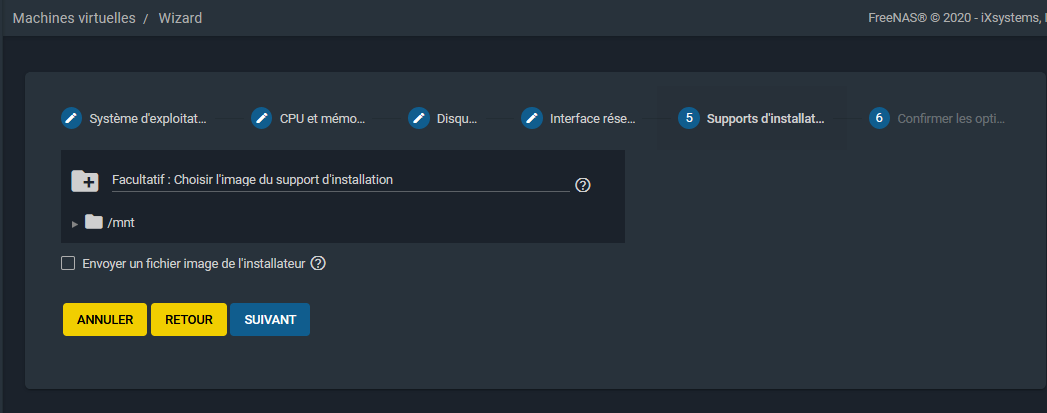Open help tooltip for installation image field
Viewport: 1047px width, 413px height.
[584, 185]
